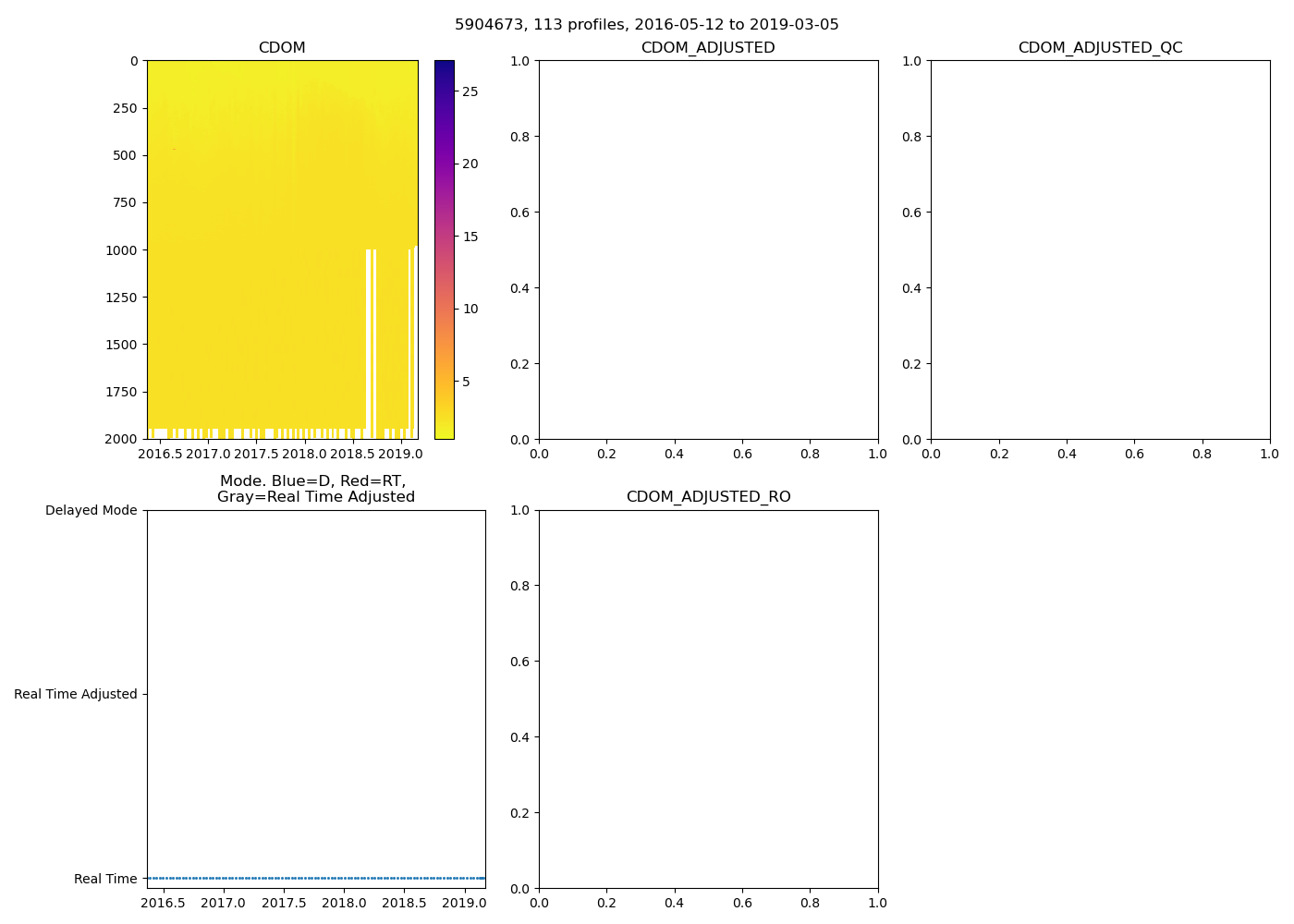This screenshot has width=1294, height=924.
Task: Click the empty CDOM_ADJUSTED plot area
Action: point(708,249)
